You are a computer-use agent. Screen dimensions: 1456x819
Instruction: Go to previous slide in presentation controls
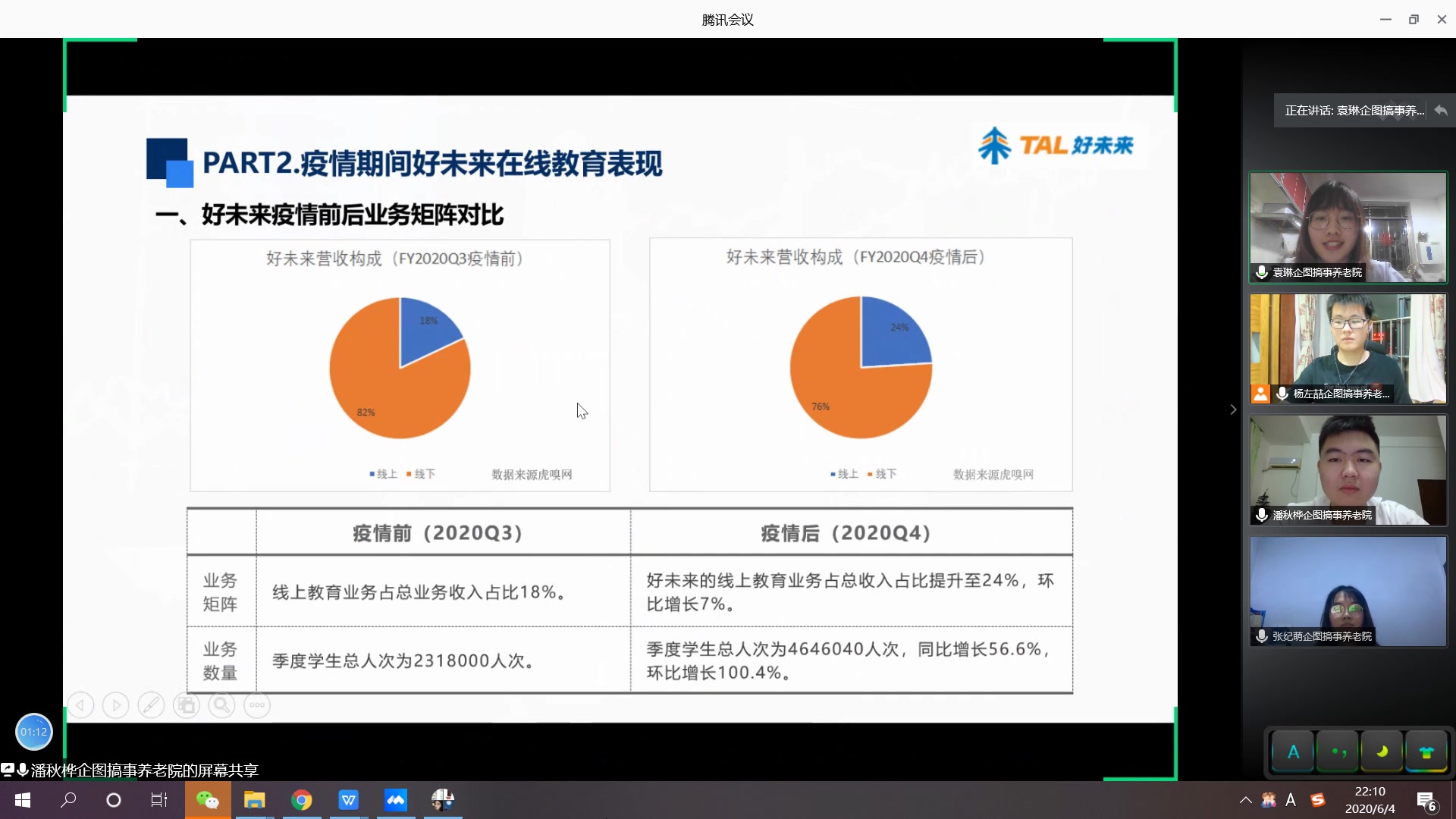point(80,705)
